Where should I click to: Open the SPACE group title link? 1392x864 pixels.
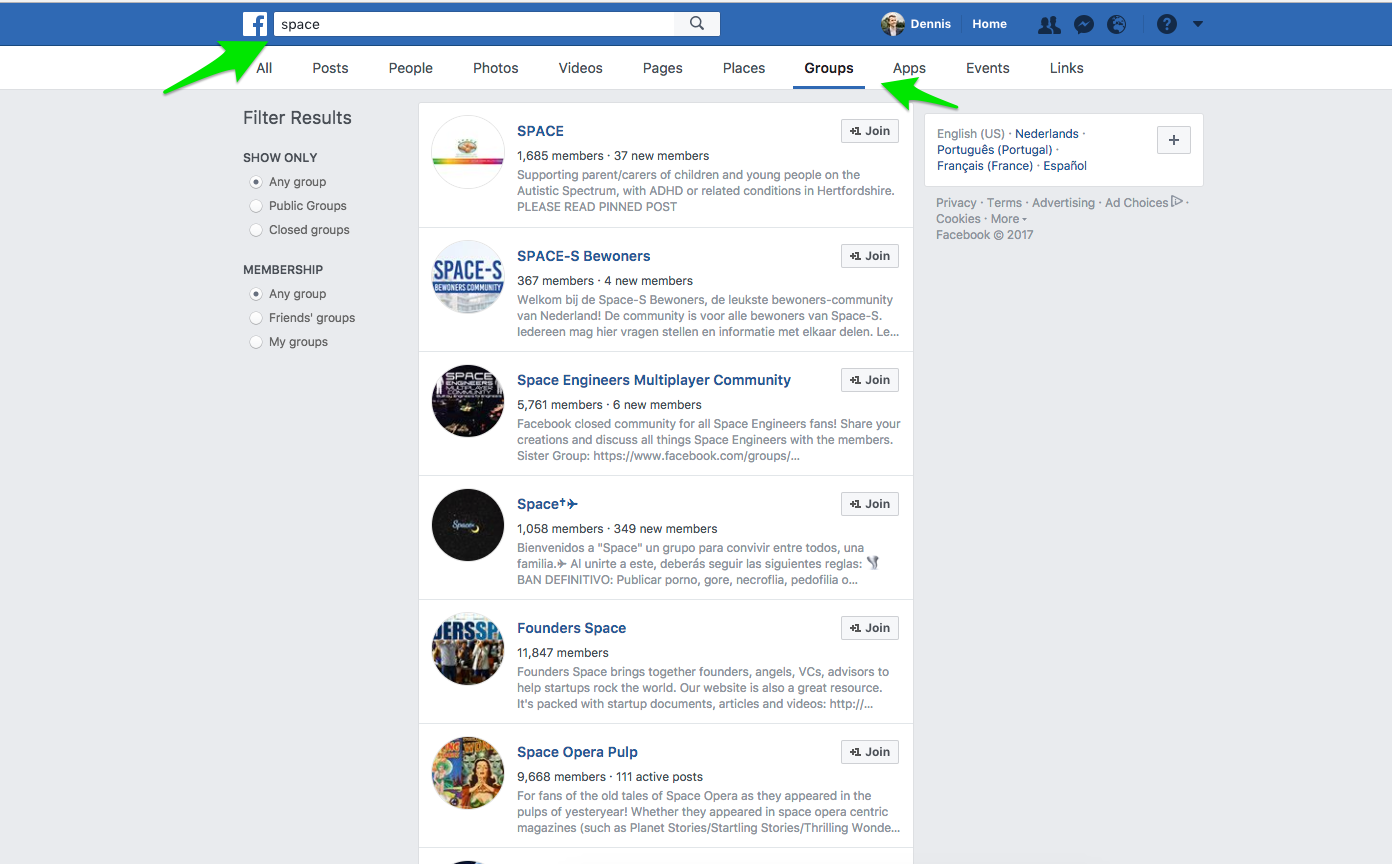click(540, 131)
